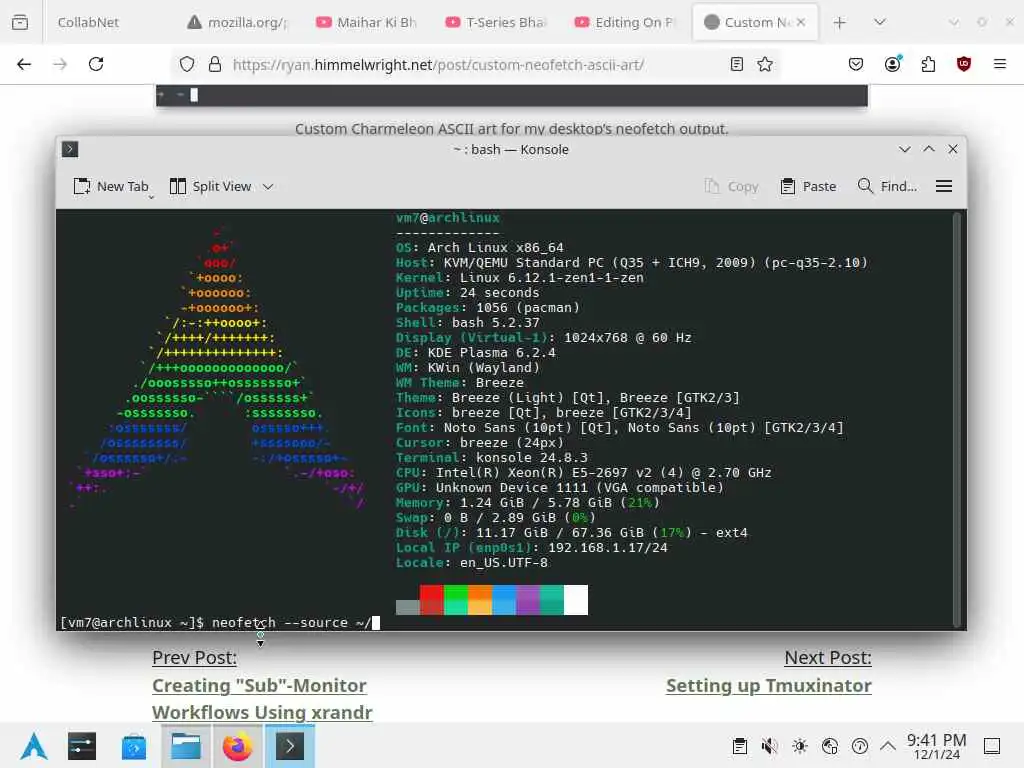Bookmark this page with the star
This screenshot has height=768, width=1024.
click(765, 64)
